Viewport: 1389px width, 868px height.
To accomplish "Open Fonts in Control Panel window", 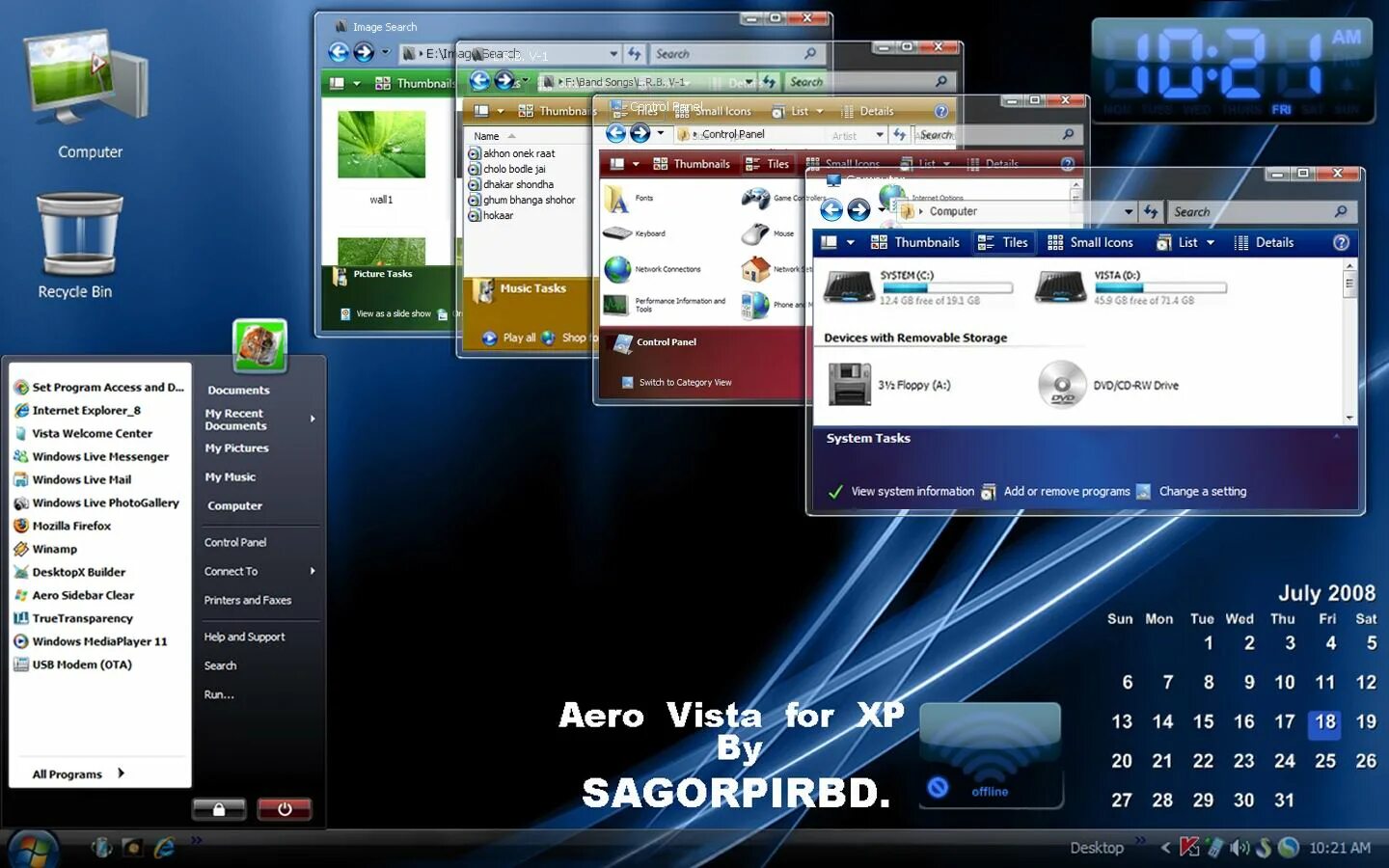I will click(x=617, y=199).
